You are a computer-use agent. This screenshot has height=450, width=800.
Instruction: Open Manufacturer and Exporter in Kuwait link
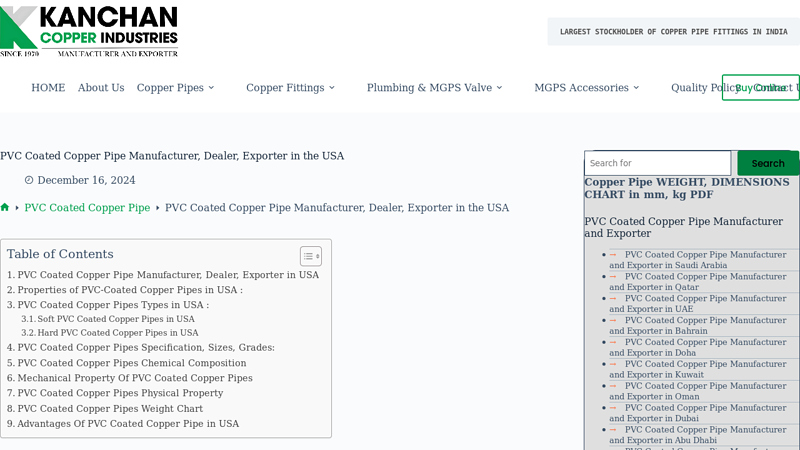click(697, 369)
